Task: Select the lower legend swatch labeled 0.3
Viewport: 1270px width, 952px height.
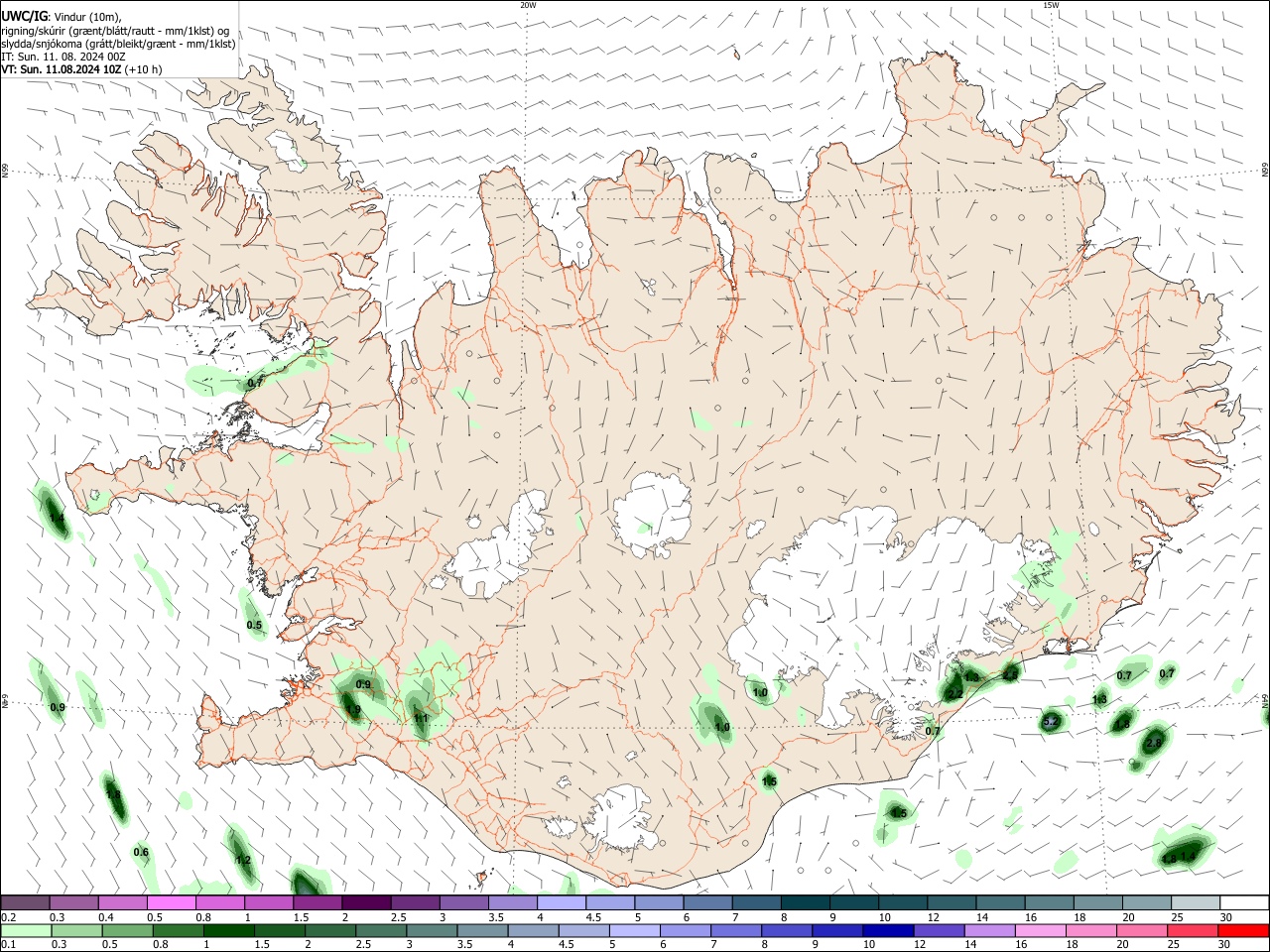Action: (x=78, y=931)
